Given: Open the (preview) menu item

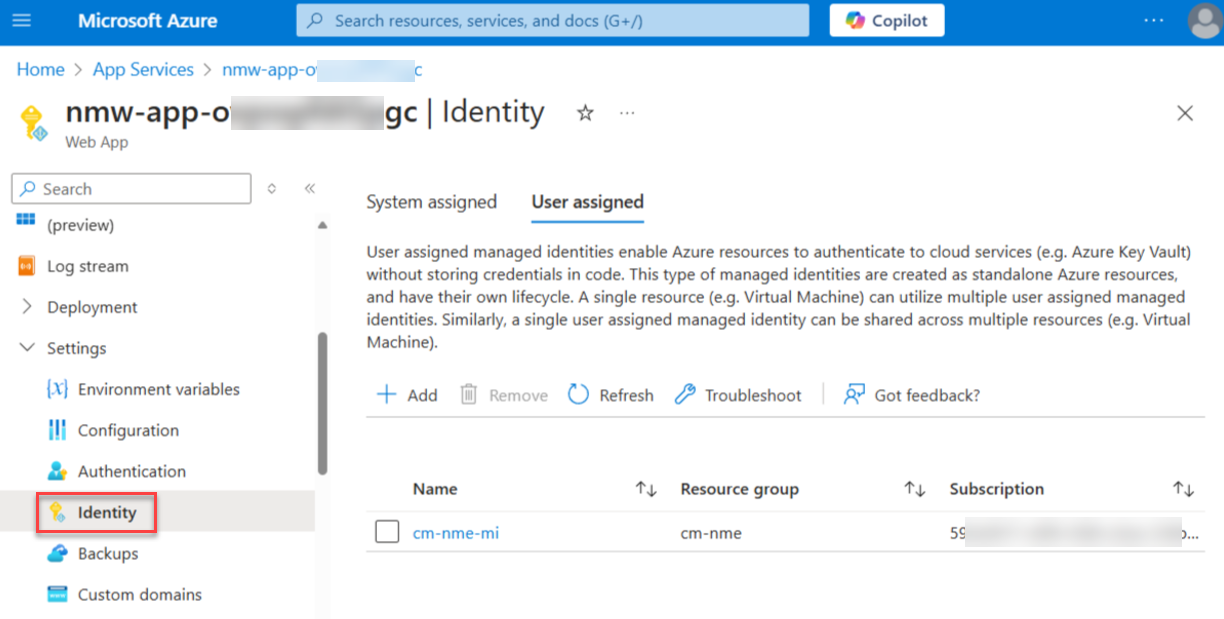Looking at the screenshot, I should [x=80, y=225].
